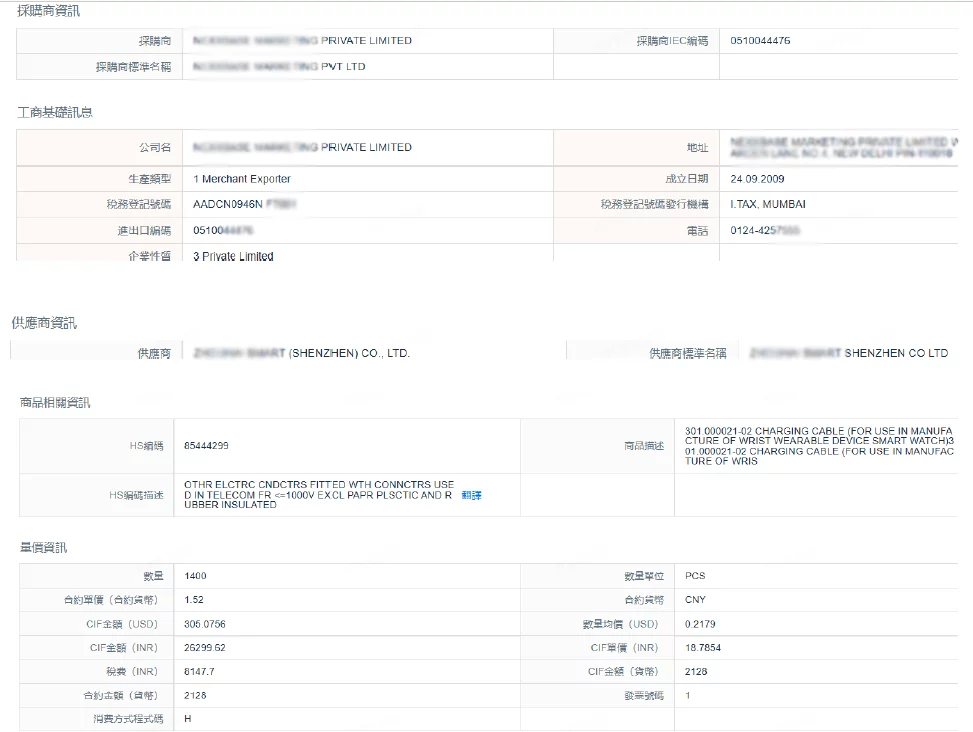Click the HS code value 85444299
The width and height of the screenshot is (973, 732).
(206, 445)
